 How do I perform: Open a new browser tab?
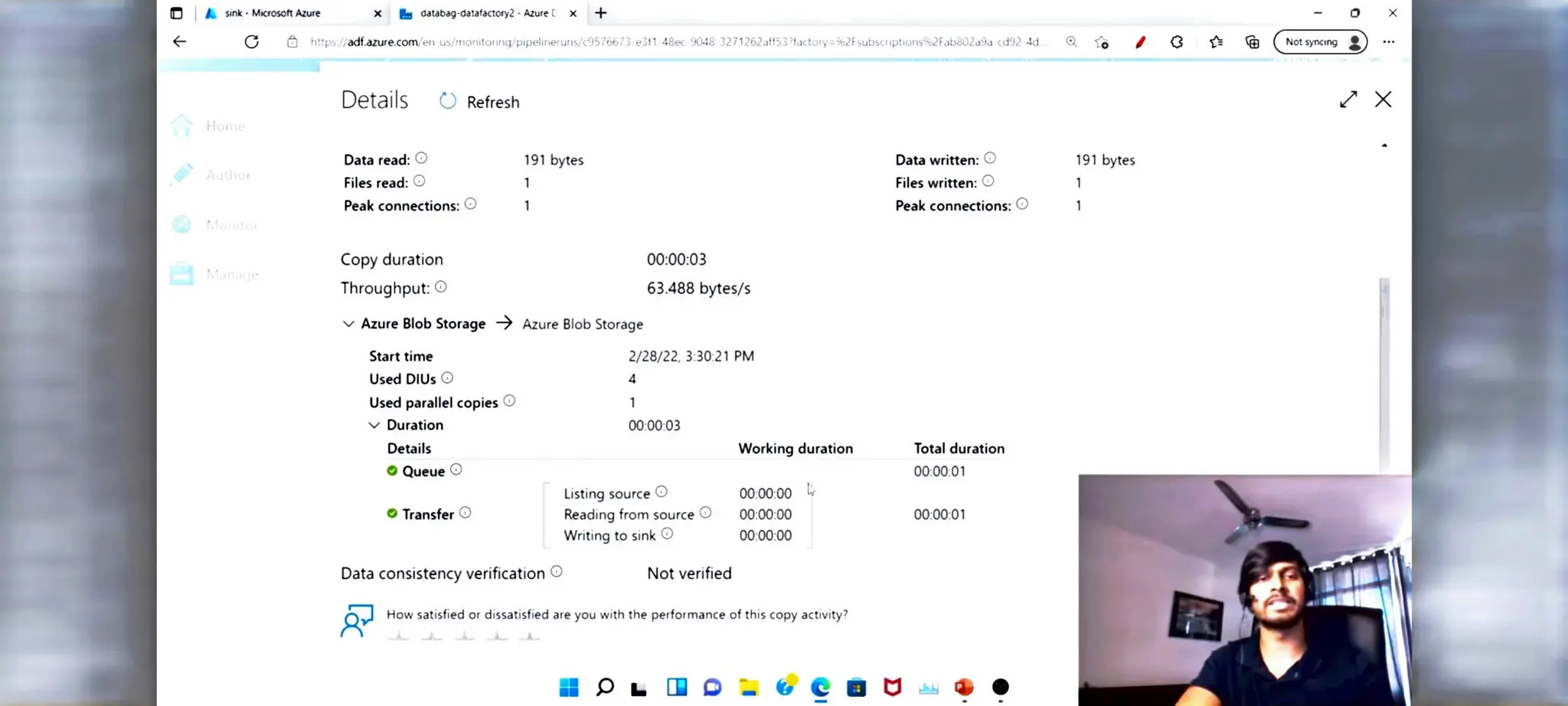601,13
